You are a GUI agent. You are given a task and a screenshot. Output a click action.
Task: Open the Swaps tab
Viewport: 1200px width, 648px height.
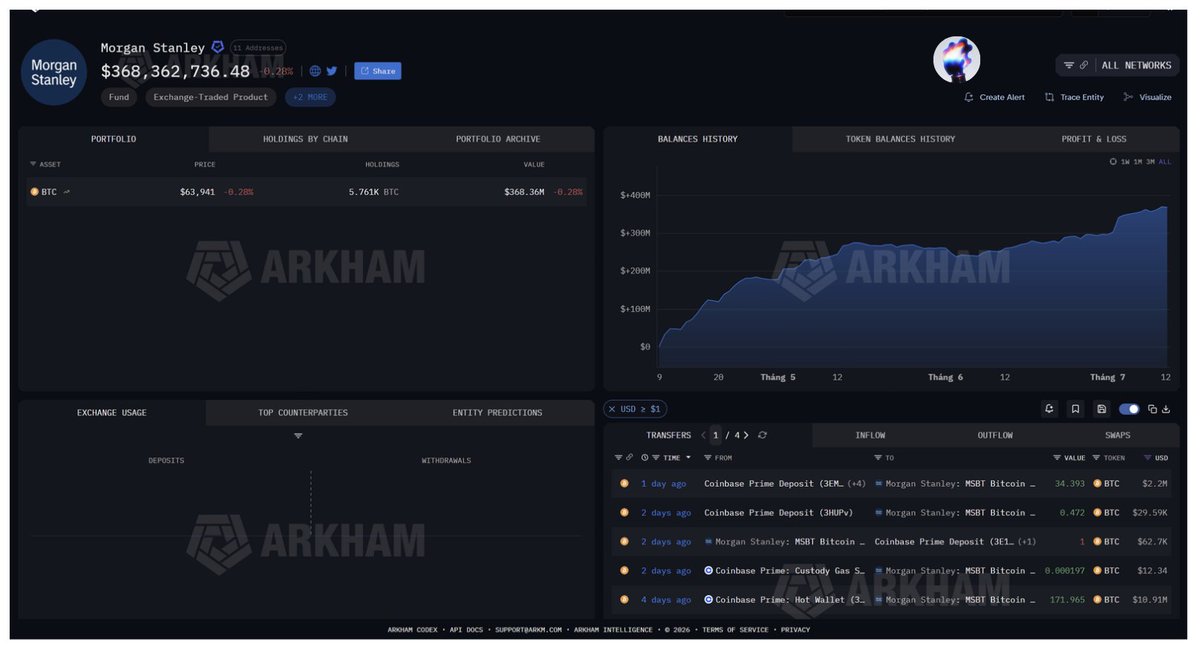point(1118,435)
